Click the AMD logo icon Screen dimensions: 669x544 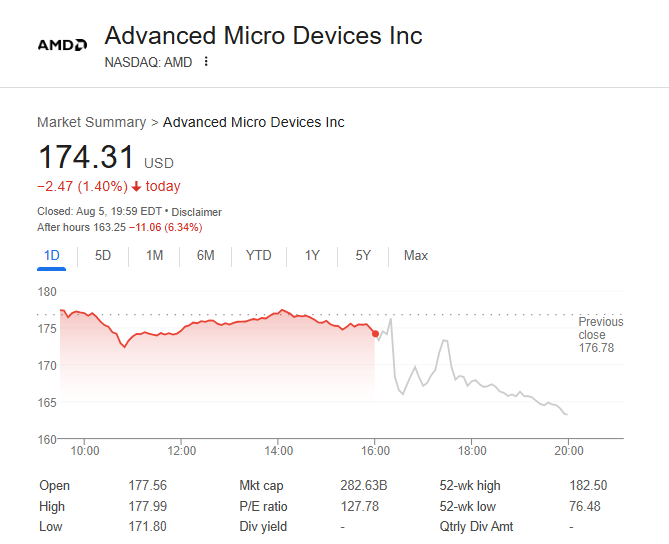(x=62, y=45)
